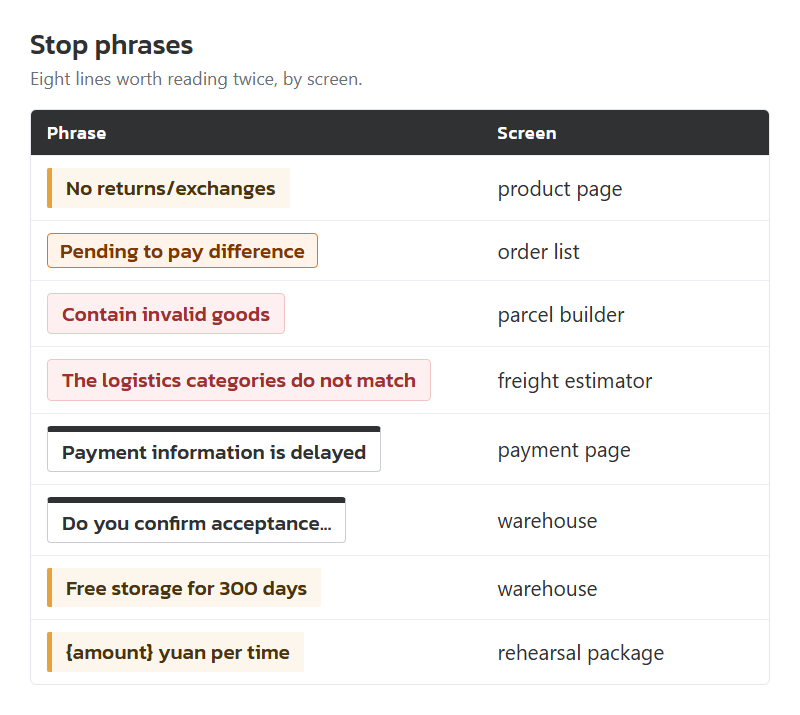
Task: Click the 'product page' cell
Action: (560, 189)
